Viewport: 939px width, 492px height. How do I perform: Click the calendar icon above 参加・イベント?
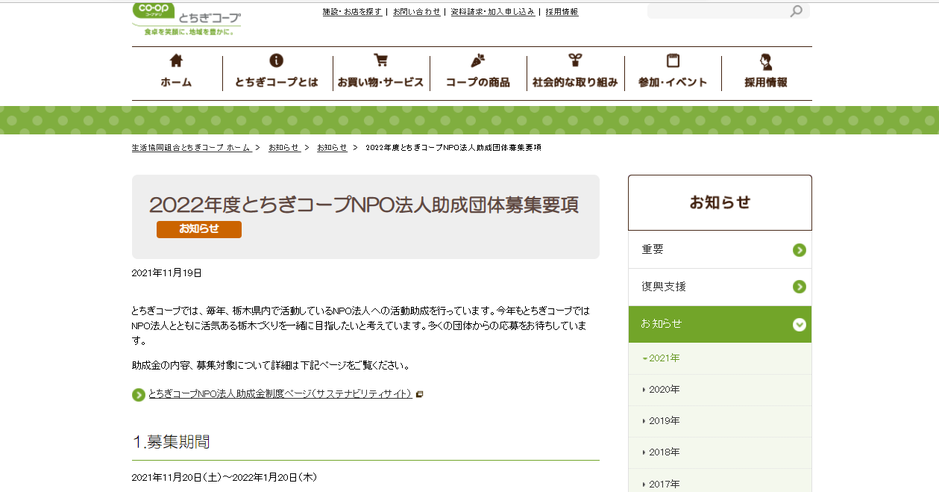click(x=673, y=60)
